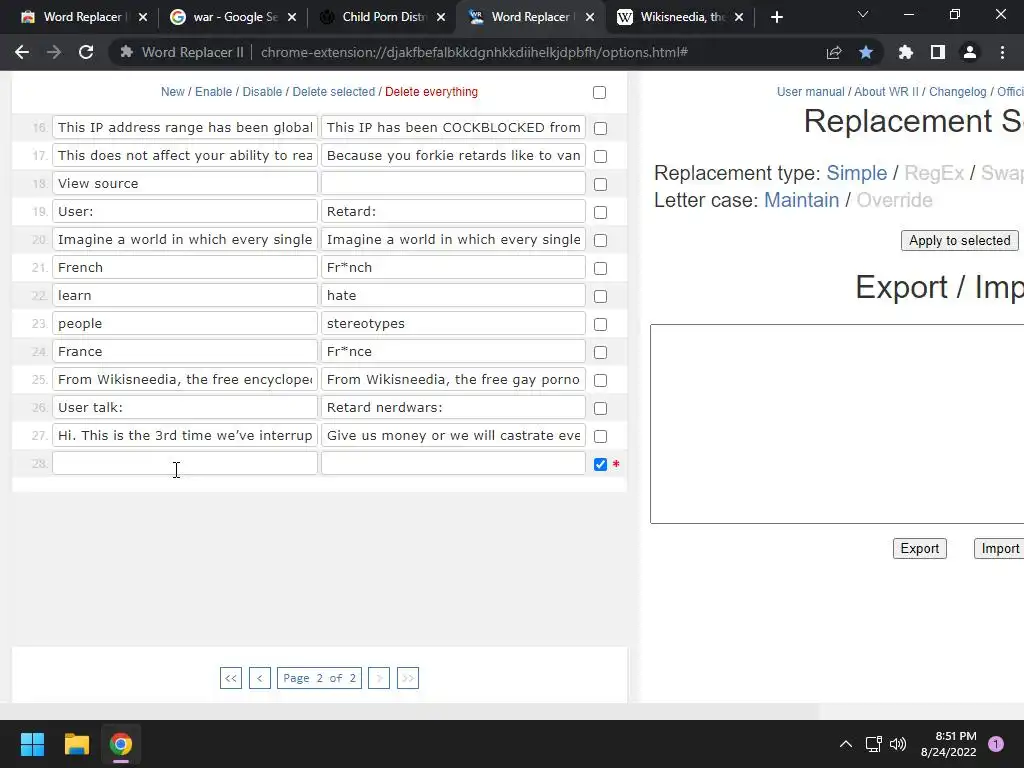Screen dimensions: 1024x768
Task: Close the Wikisneedia tab
Action: pyautogui.click(x=739, y=17)
